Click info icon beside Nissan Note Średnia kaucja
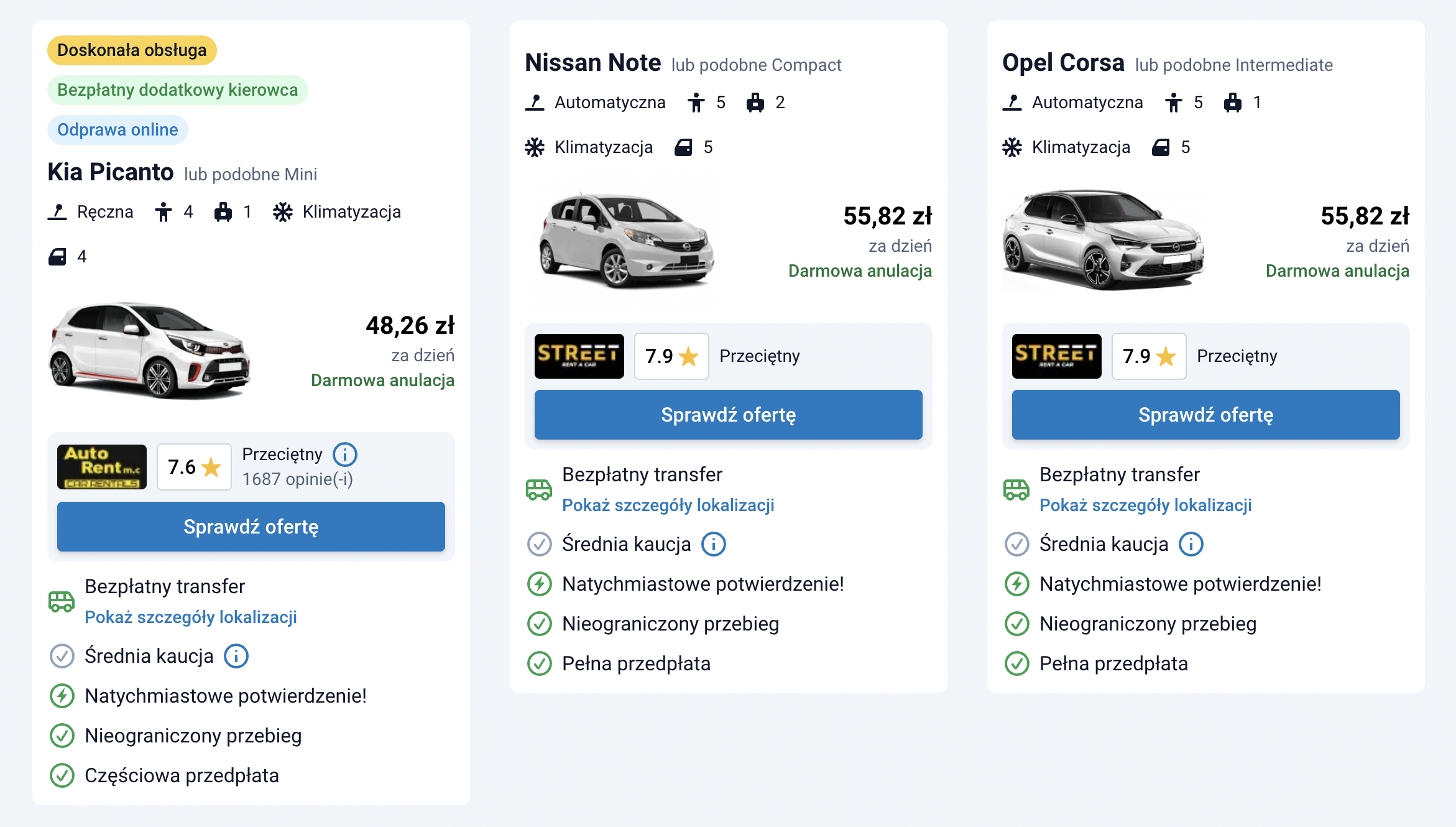Image resolution: width=1456 pixels, height=827 pixels. coord(714,544)
